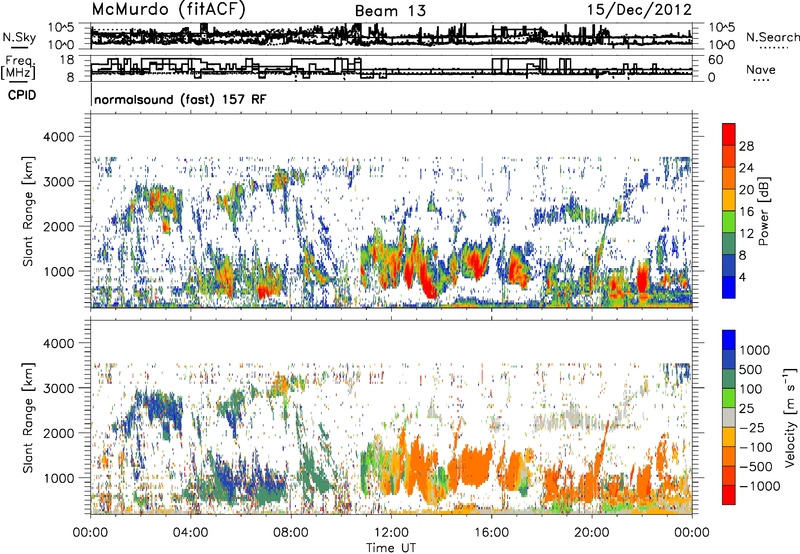The height and width of the screenshot is (554, 800).
Task: Click the '4000' tick on the power panel
Action: pos(59,137)
